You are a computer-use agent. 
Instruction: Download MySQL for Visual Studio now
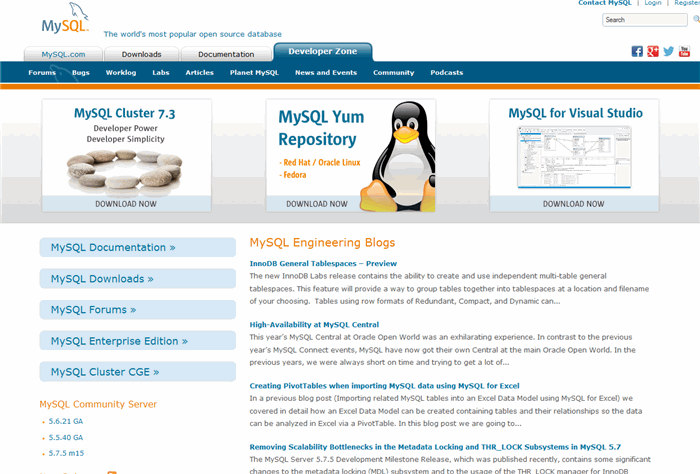574,204
